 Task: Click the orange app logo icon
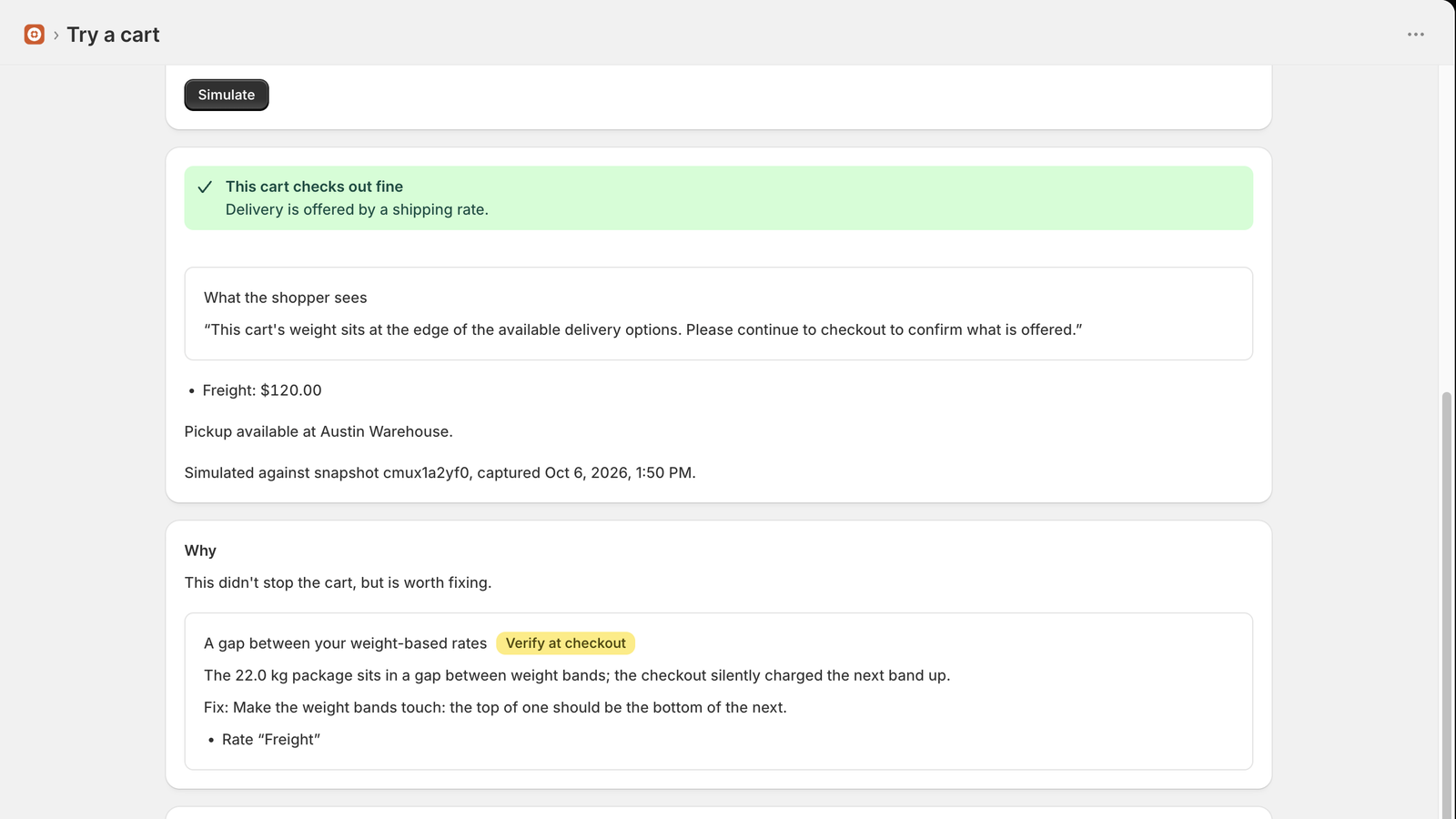point(34,35)
